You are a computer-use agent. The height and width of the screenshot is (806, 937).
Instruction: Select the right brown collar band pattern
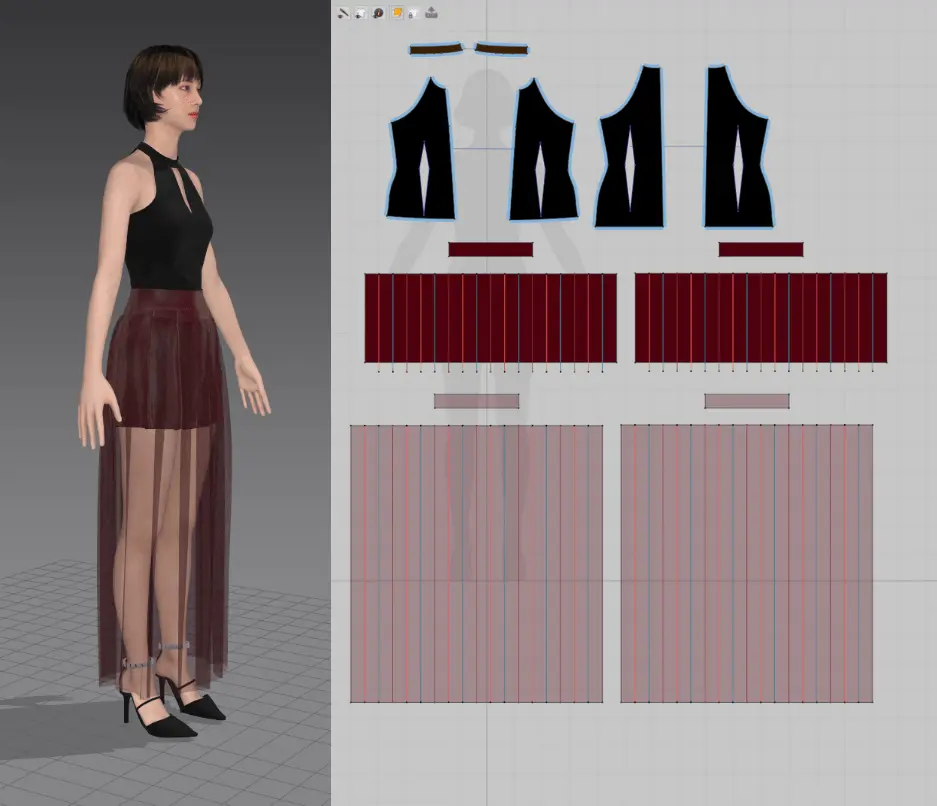click(501, 49)
